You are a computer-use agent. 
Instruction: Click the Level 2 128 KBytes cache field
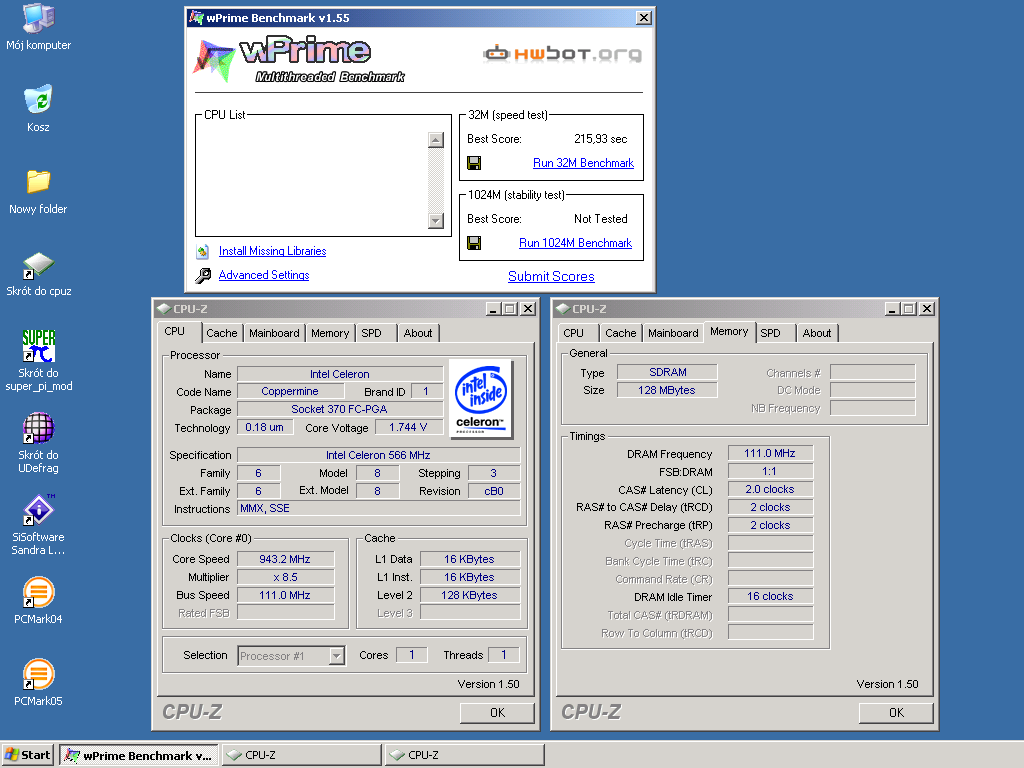click(470, 596)
